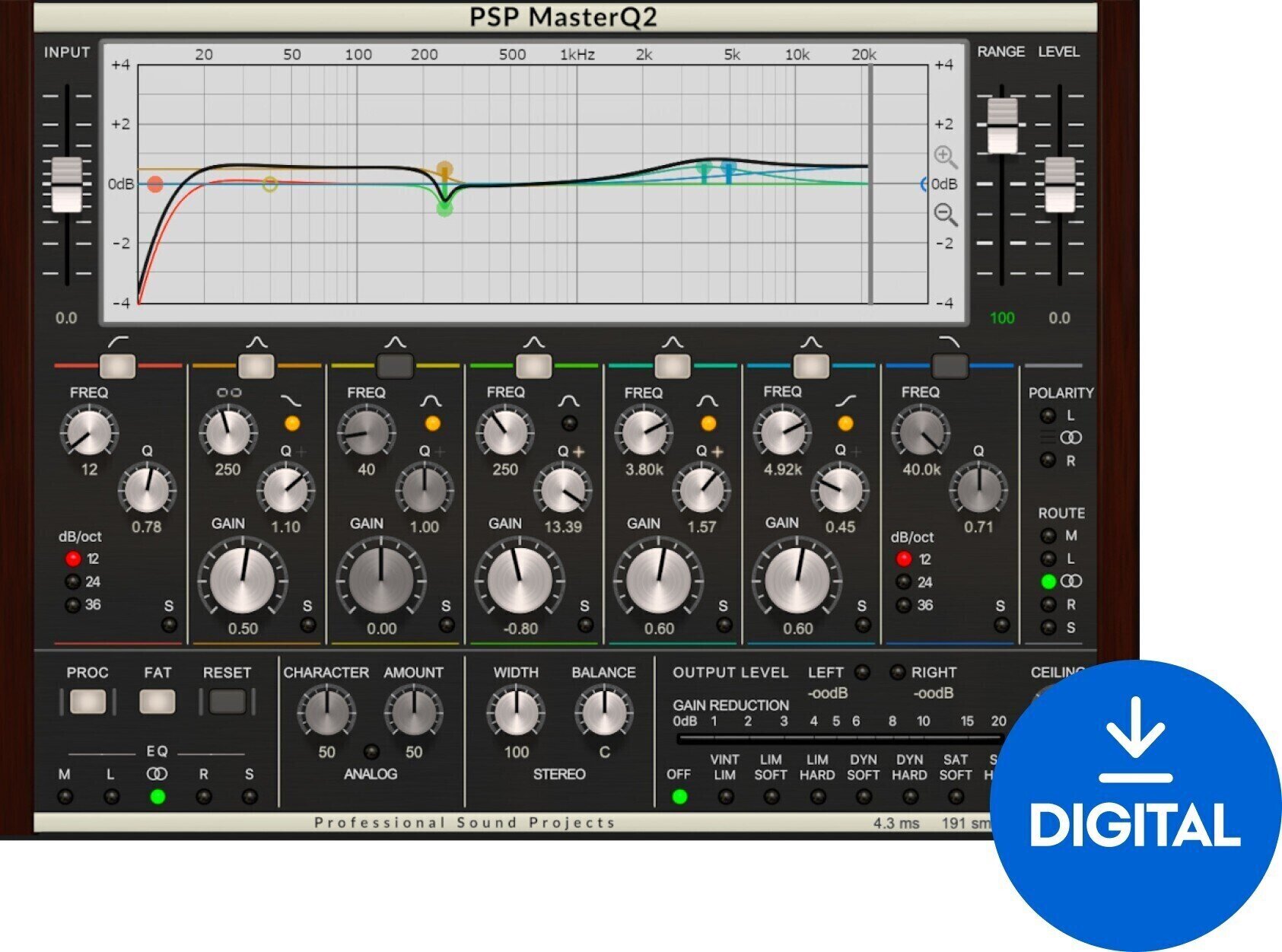Solo the low-pass 40.0k band S LED
The width and height of the screenshot is (1282, 952).
[1001, 626]
